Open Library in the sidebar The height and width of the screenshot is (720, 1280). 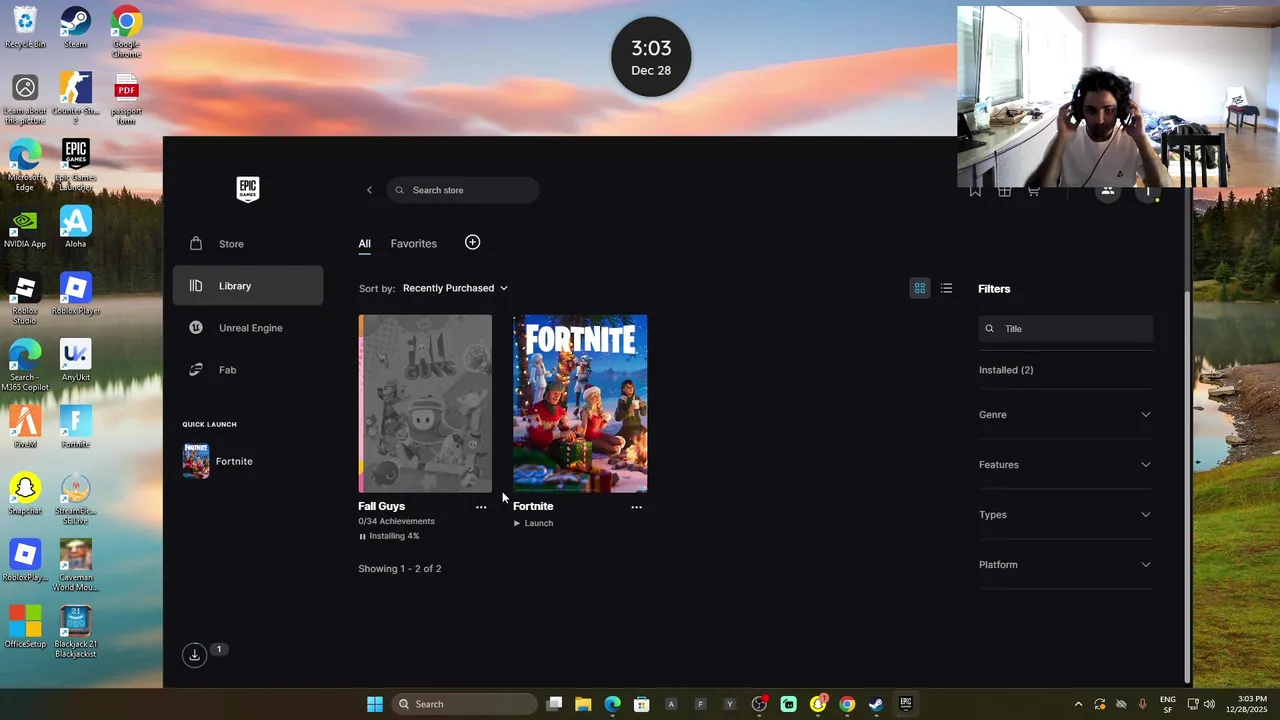coord(247,286)
